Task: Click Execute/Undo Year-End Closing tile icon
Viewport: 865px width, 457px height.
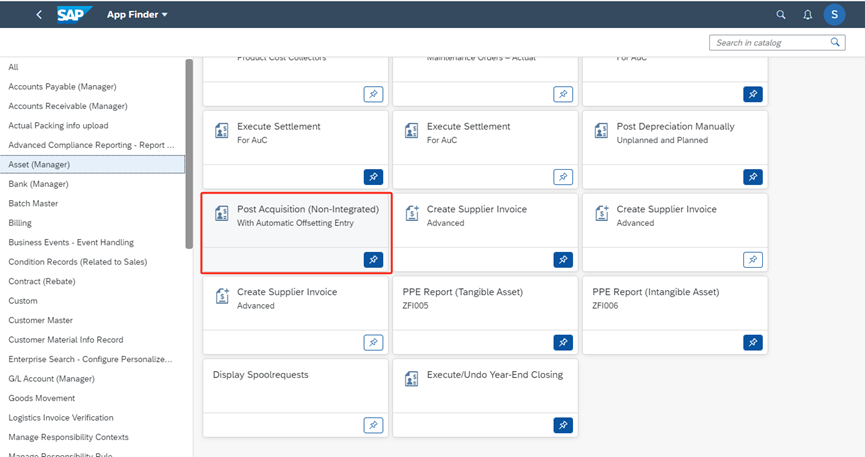Action: tap(411, 380)
